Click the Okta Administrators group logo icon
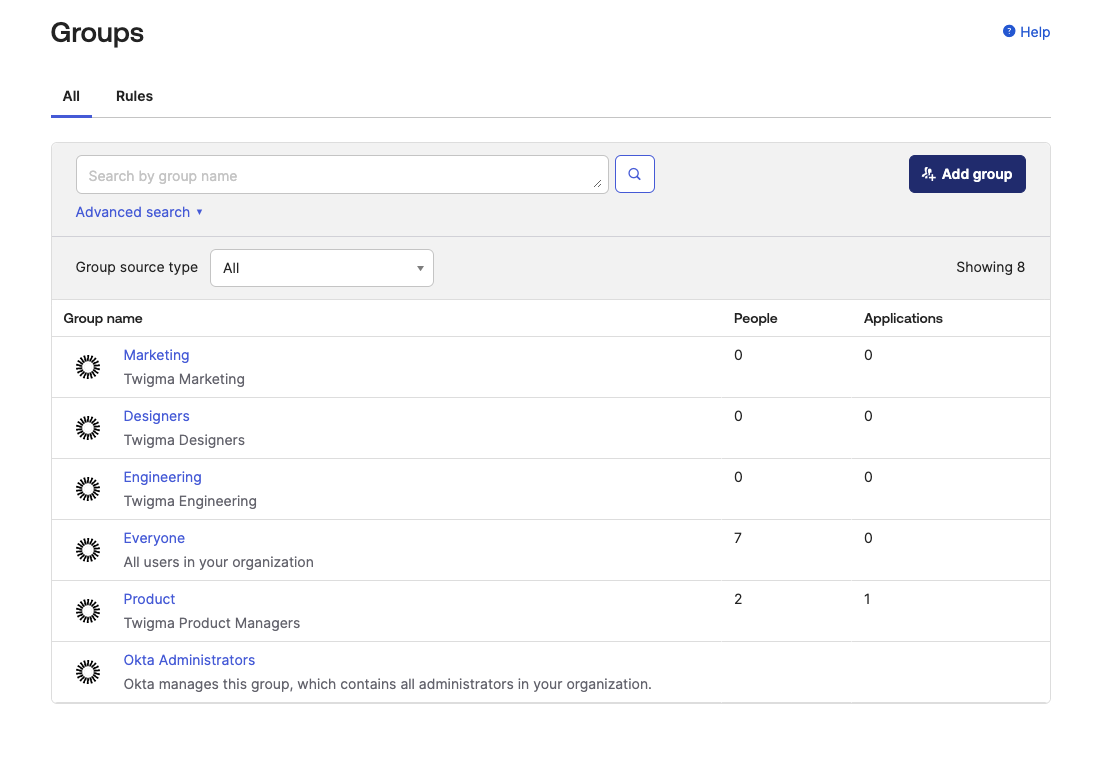 [x=88, y=672]
